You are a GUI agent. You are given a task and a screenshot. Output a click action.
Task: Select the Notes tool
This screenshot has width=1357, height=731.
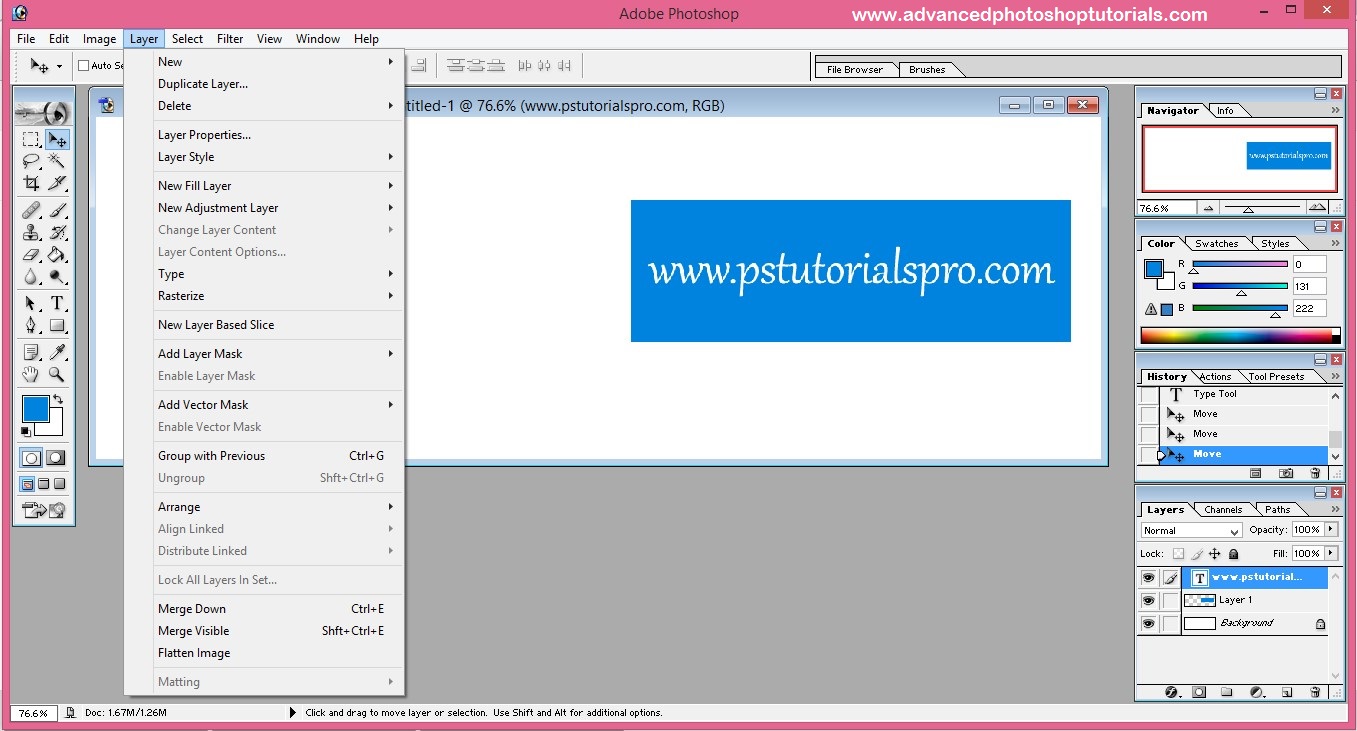(31, 352)
